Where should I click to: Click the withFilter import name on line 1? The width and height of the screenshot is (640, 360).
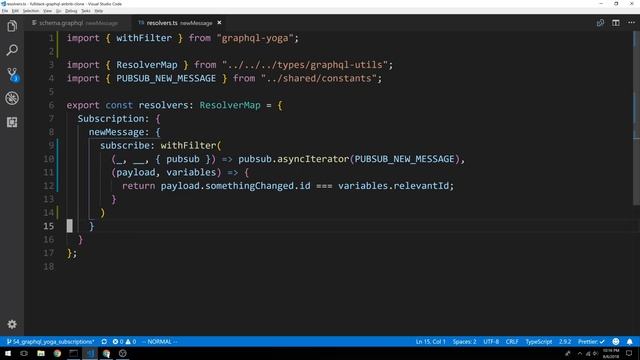point(144,38)
